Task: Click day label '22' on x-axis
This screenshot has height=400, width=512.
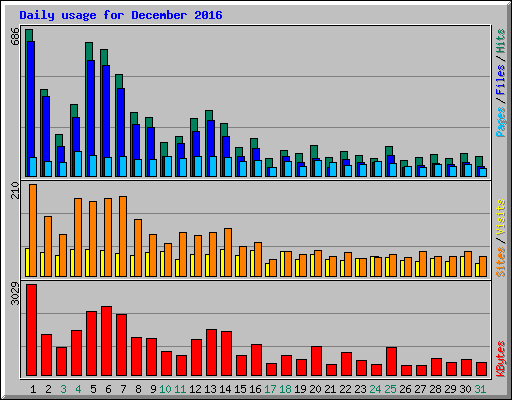Action: (x=345, y=389)
